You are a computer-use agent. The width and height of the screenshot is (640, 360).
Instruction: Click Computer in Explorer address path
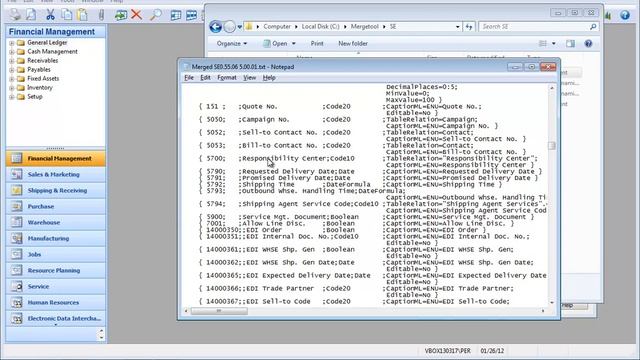tap(277, 27)
